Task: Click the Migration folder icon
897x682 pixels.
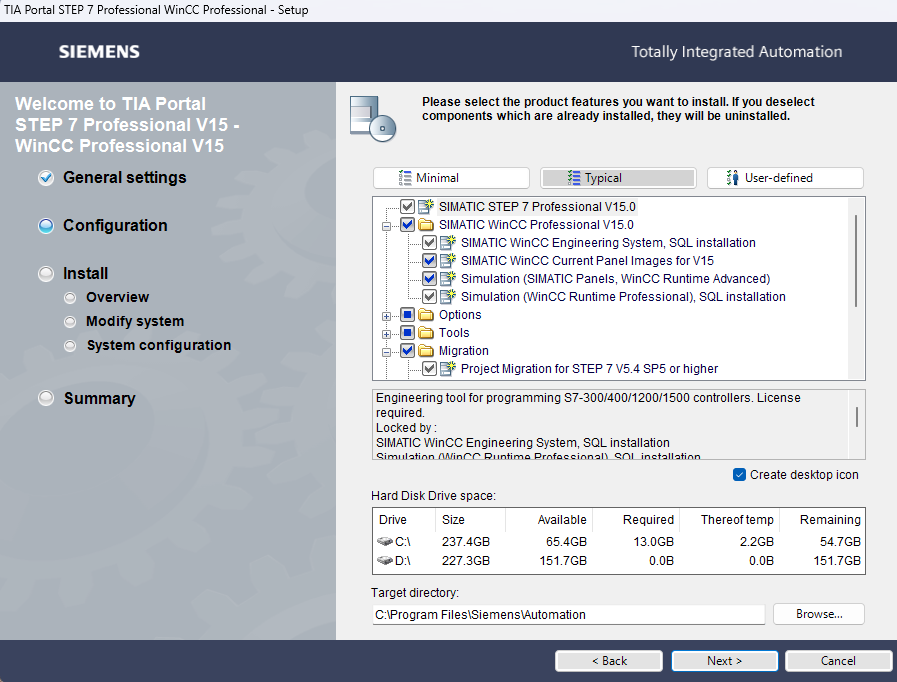Action: (426, 351)
